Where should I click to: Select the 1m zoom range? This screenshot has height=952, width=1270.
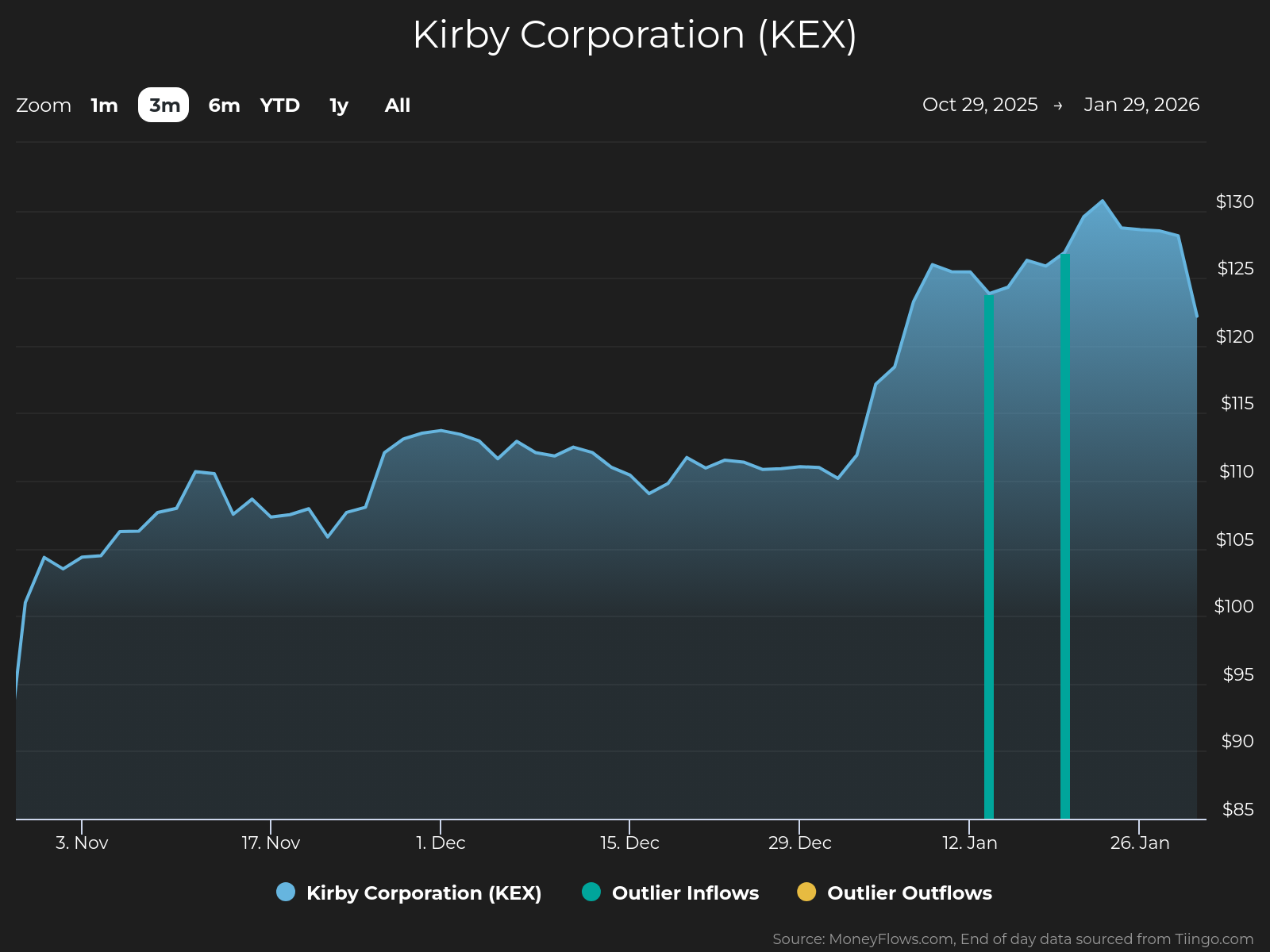(x=104, y=106)
